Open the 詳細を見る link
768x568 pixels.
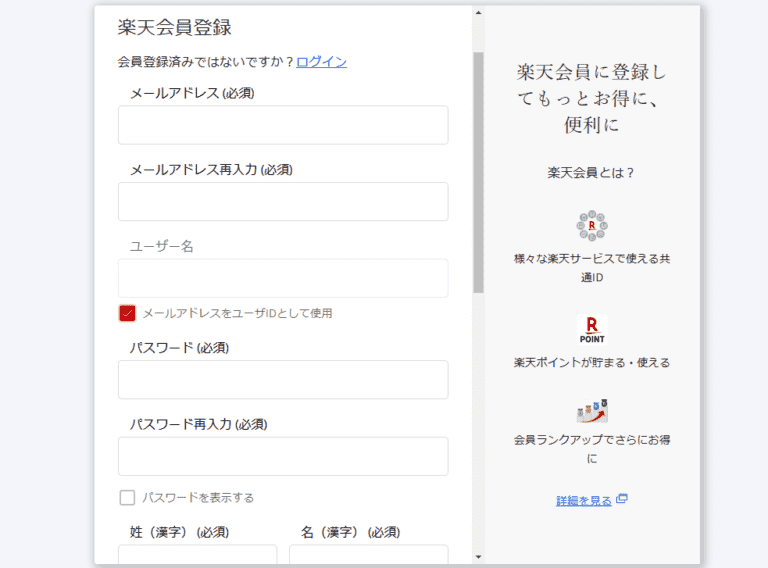[584, 500]
